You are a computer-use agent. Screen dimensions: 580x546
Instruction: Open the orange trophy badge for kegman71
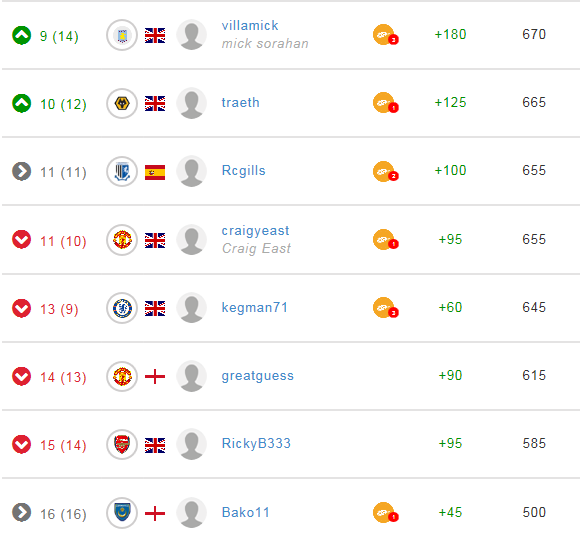tap(385, 308)
